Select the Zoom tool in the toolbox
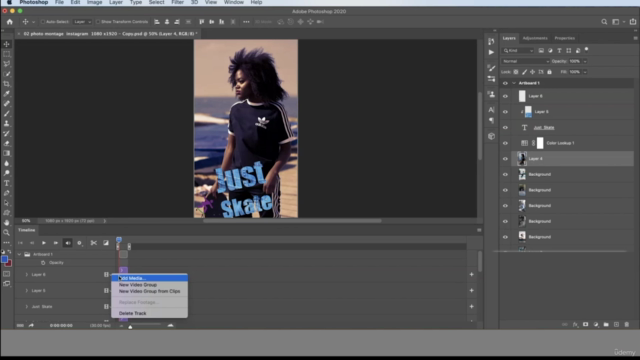 tap(7, 232)
